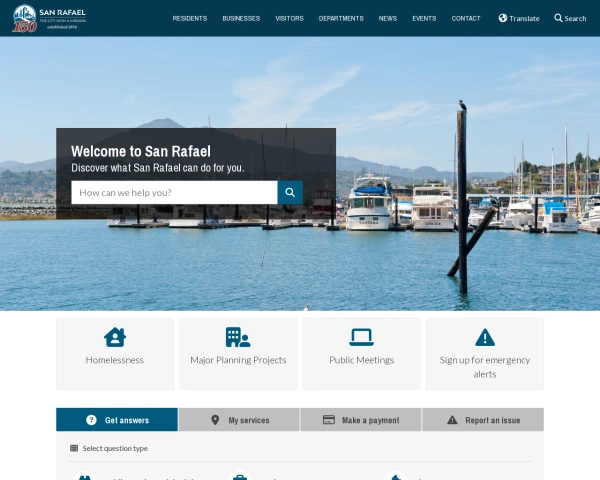
Task: Open the Visitors menu item
Action: tap(289, 18)
